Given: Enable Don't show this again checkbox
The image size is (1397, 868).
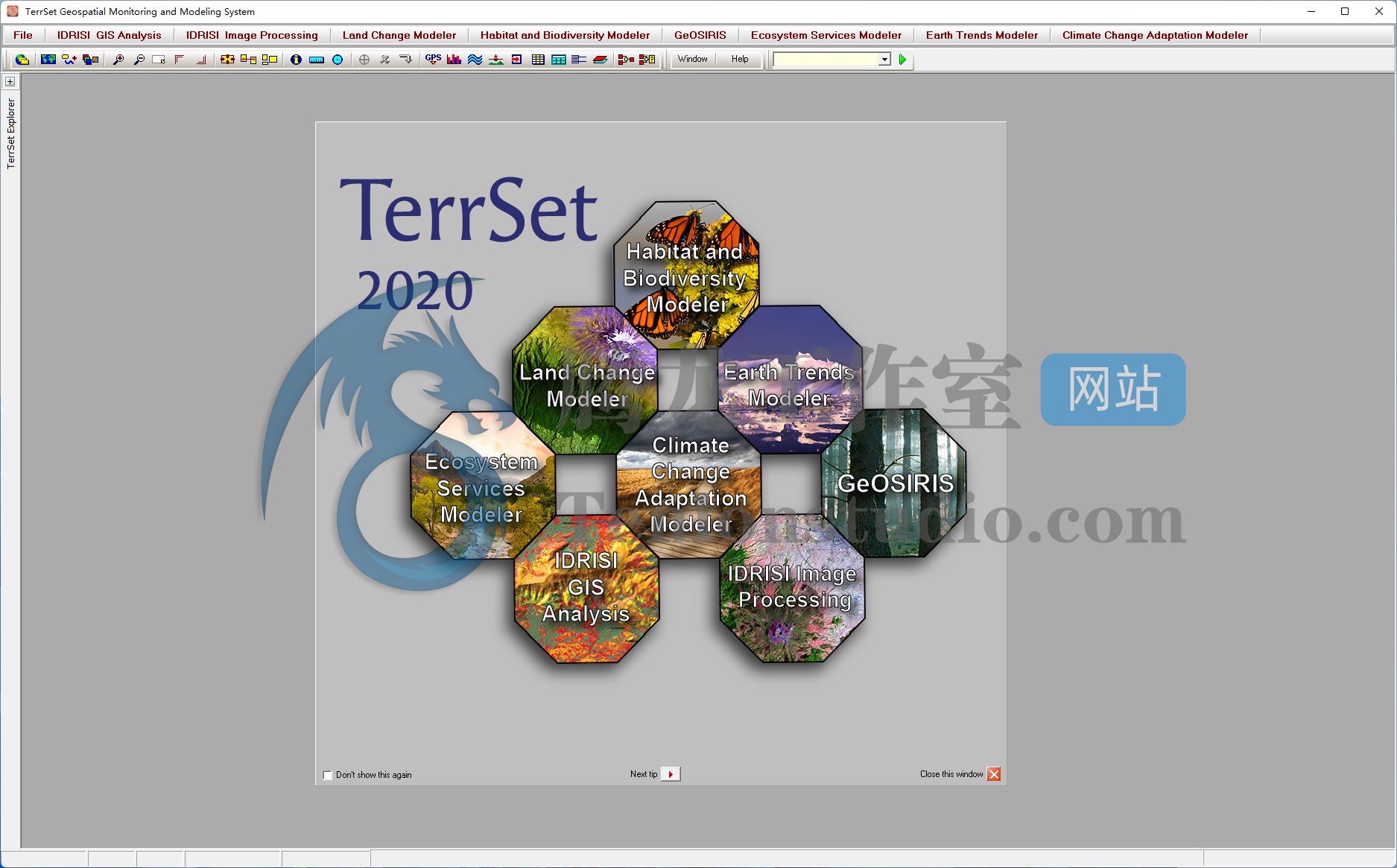Looking at the screenshot, I should 328,775.
